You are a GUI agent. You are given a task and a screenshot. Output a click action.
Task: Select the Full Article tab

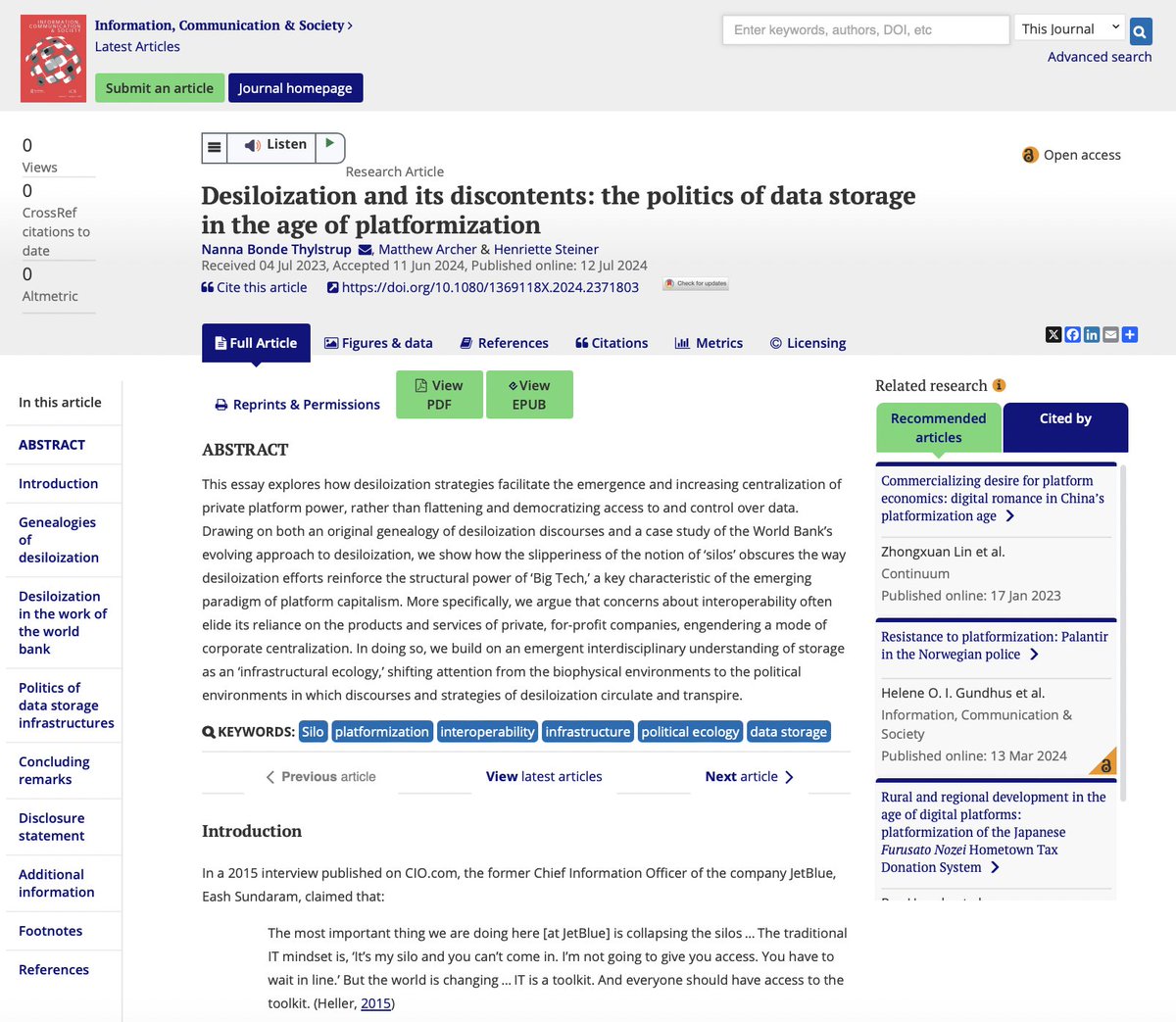(256, 343)
